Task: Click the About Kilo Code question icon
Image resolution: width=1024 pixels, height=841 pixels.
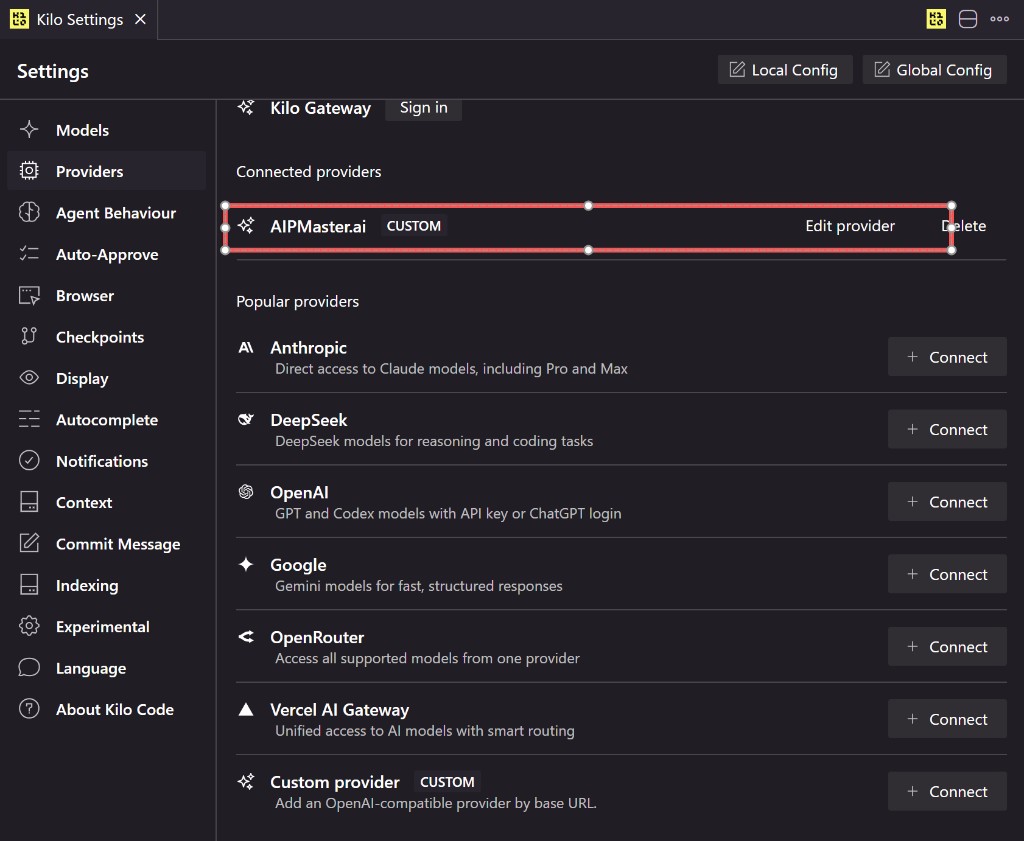Action: 29,708
